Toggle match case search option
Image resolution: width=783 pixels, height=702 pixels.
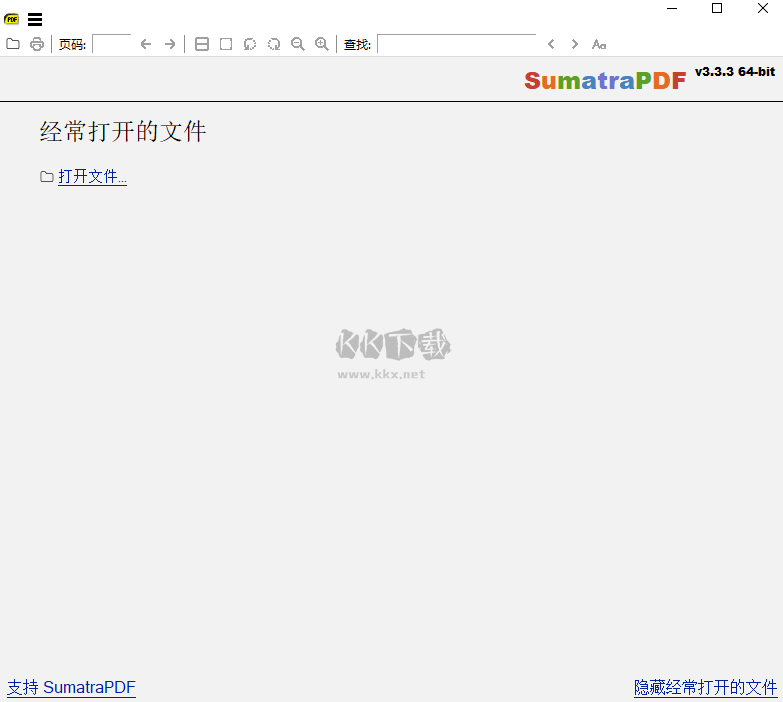click(599, 44)
